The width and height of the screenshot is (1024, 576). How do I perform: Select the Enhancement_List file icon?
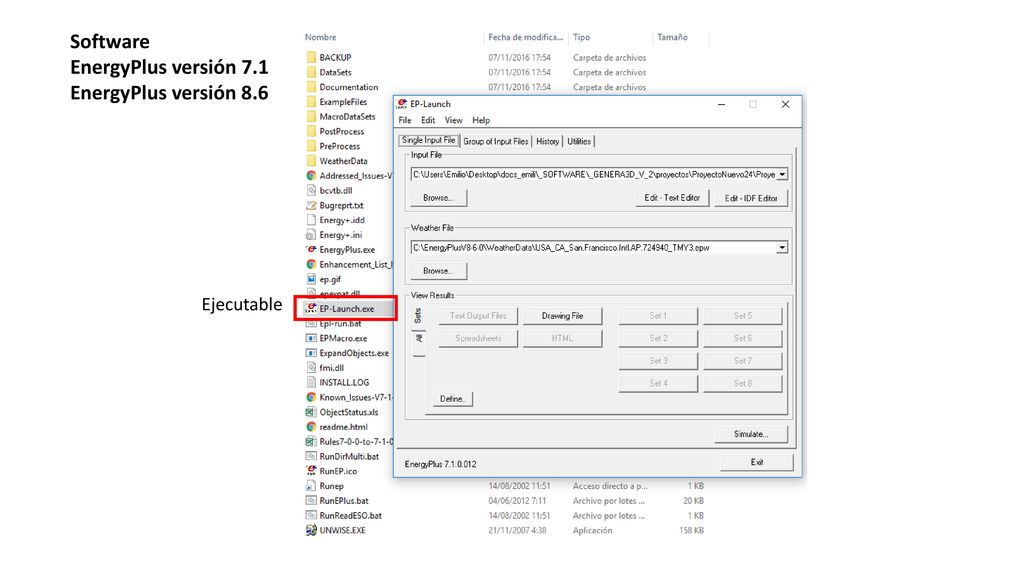(x=312, y=264)
